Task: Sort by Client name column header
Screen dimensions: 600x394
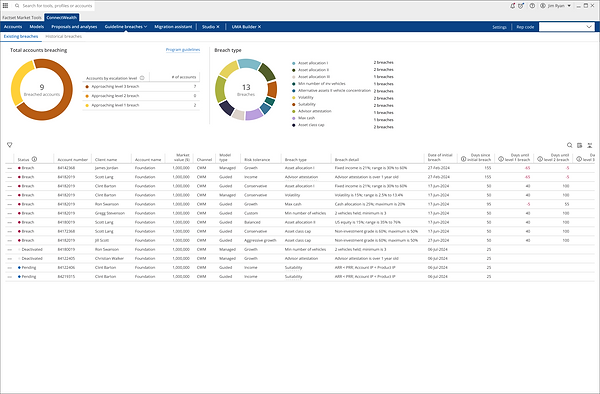Action: [x=106, y=160]
